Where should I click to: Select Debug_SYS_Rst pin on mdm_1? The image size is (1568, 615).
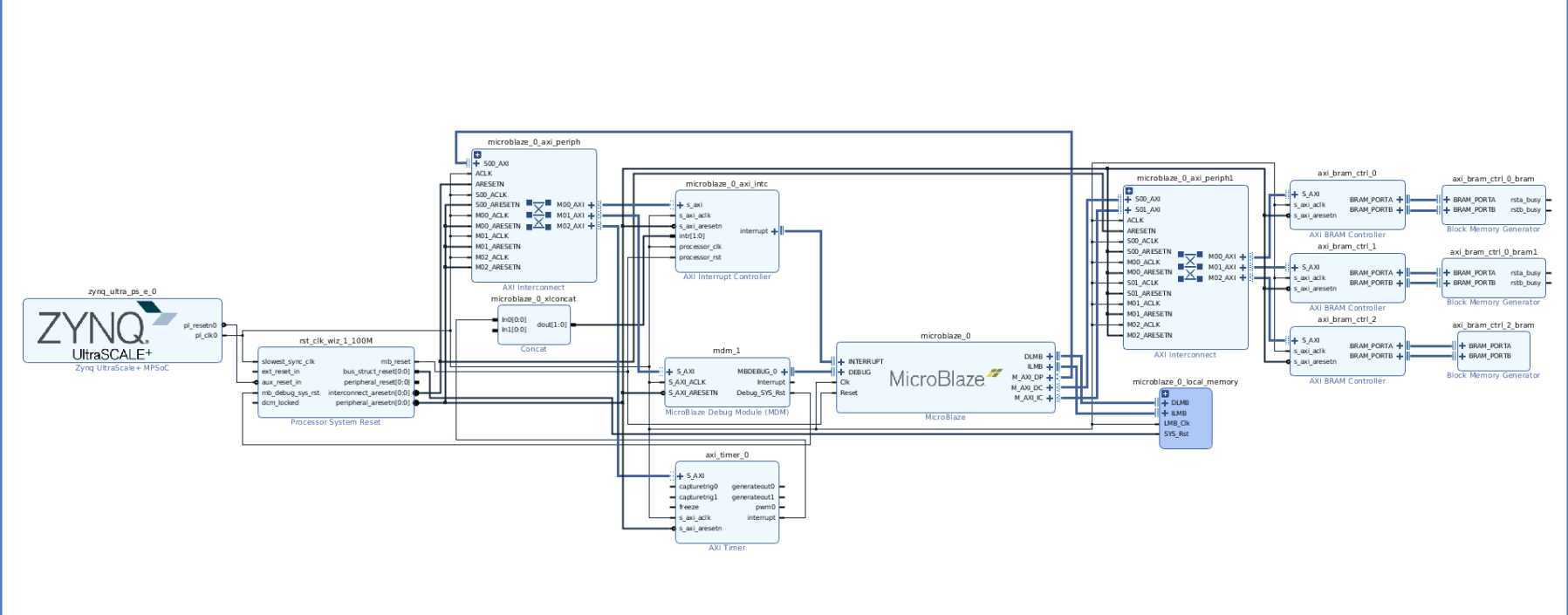tap(761, 393)
